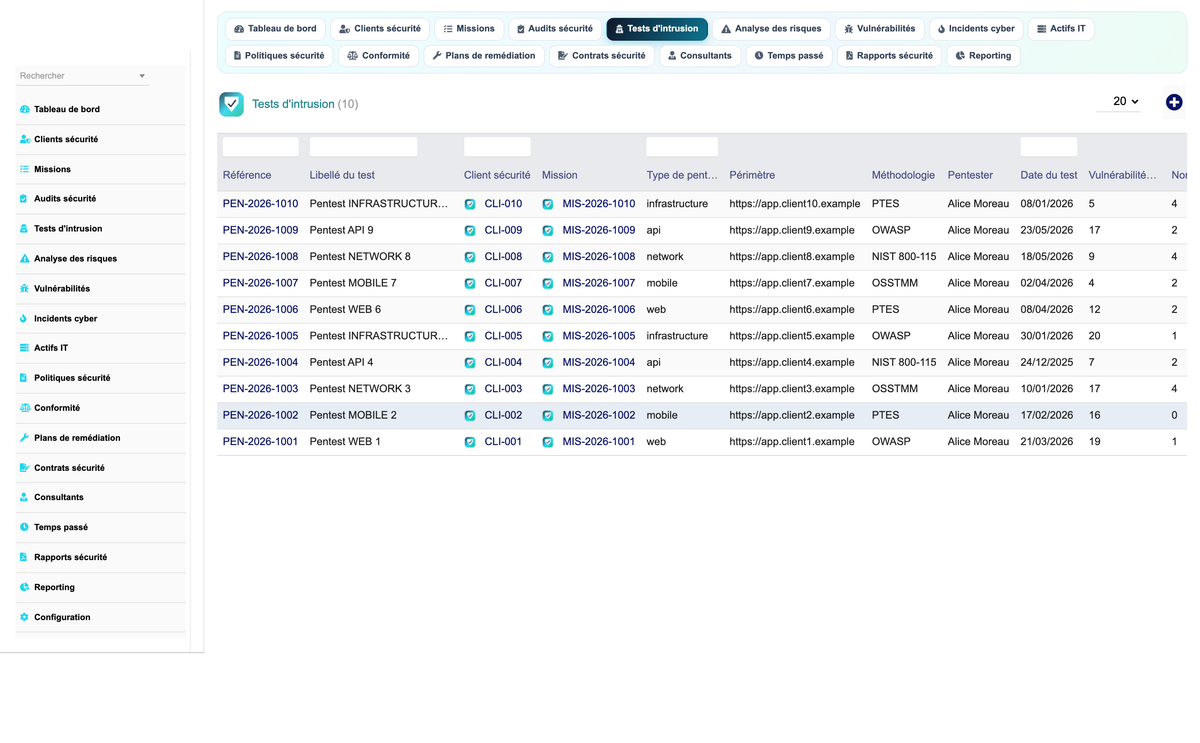Open the Conformité top tab
This screenshot has width=1200, height=743.
click(x=379, y=56)
